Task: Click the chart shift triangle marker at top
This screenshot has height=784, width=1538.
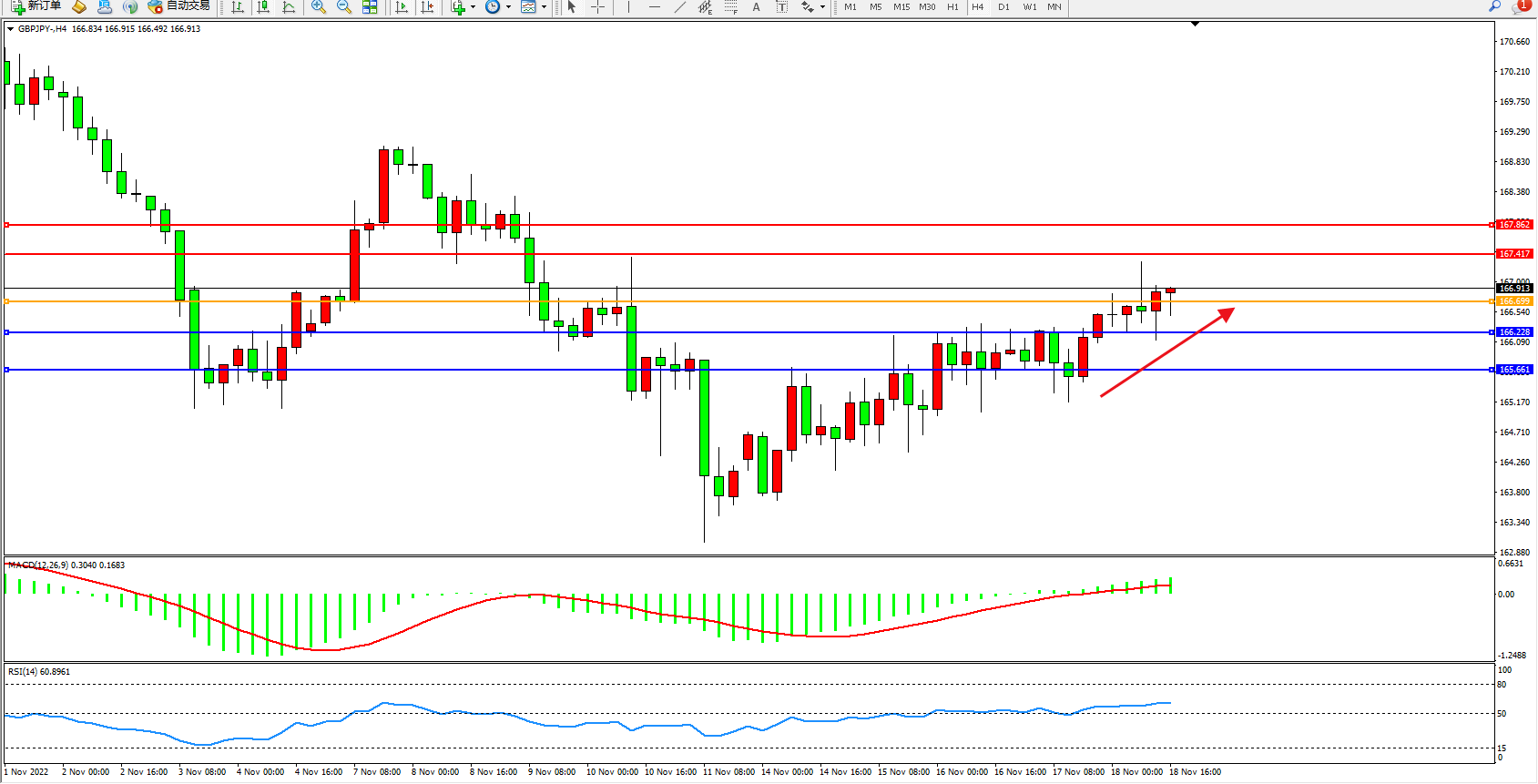Action: pyautogui.click(x=1195, y=25)
